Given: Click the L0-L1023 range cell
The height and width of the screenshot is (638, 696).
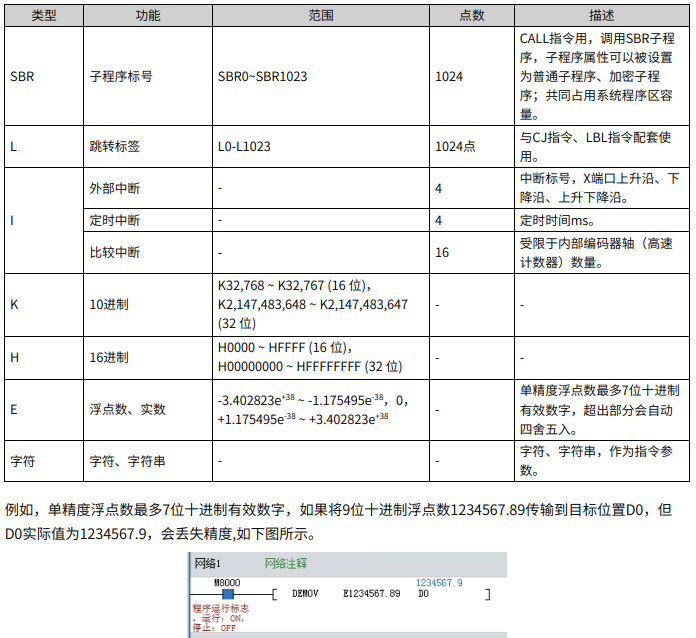Looking at the screenshot, I should pyautogui.click(x=320, y=147).
